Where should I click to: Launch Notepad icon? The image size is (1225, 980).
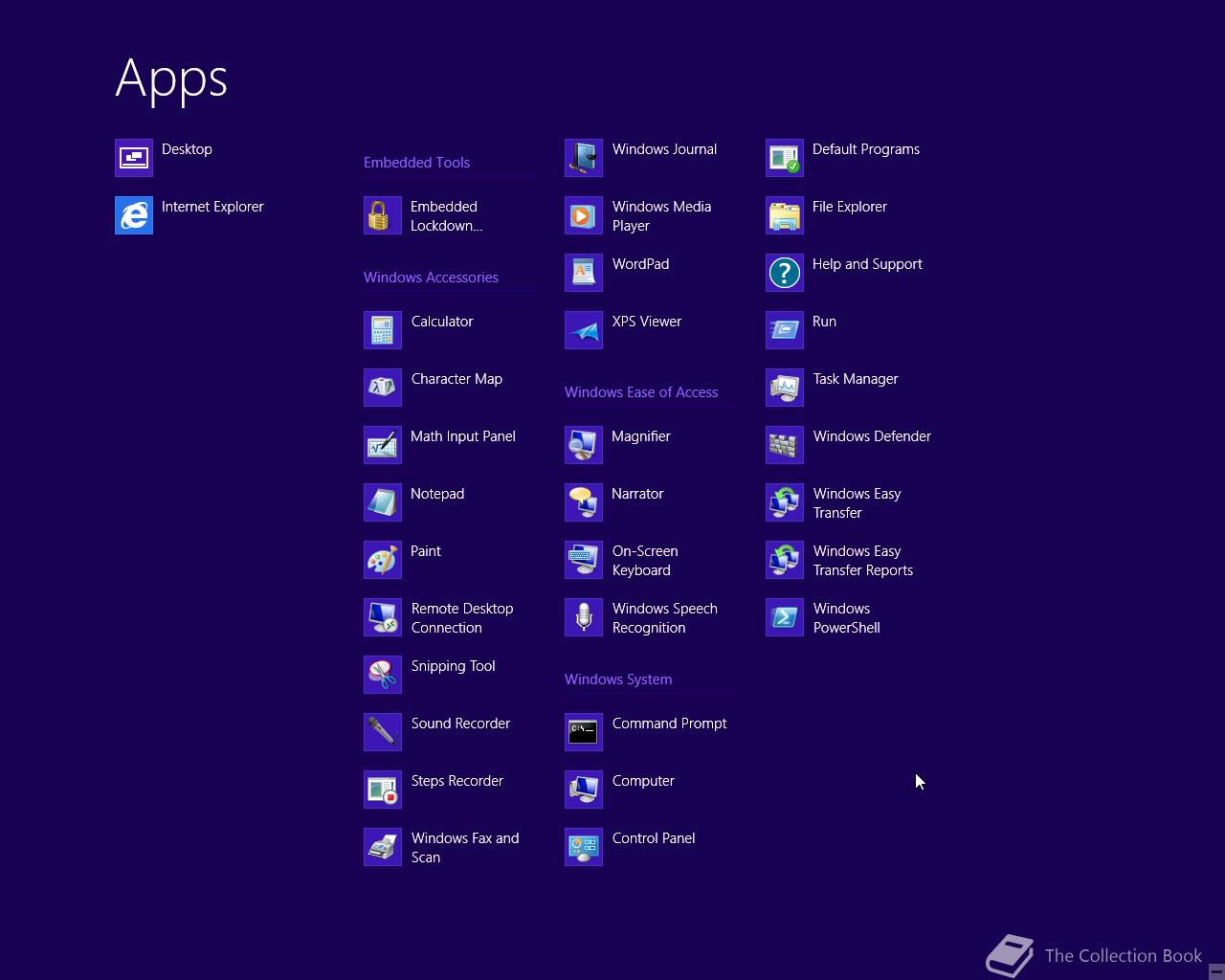click(x=383, y=502)
